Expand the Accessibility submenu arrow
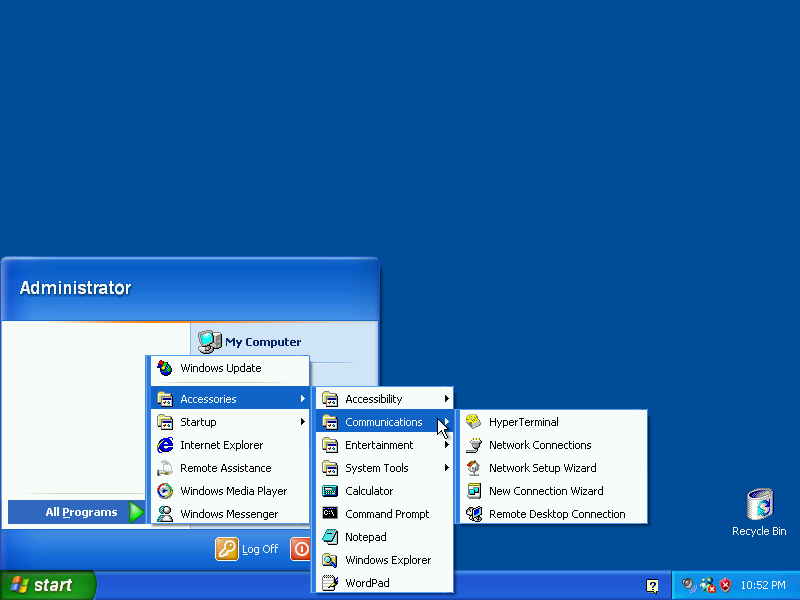 pos(446,398)
